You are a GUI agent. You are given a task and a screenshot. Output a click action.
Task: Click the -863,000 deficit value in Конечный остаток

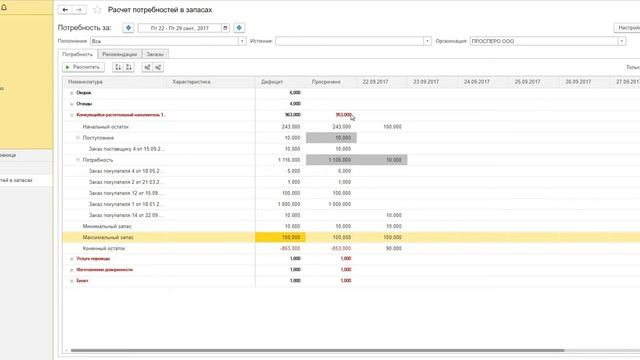tap(291, 248)
